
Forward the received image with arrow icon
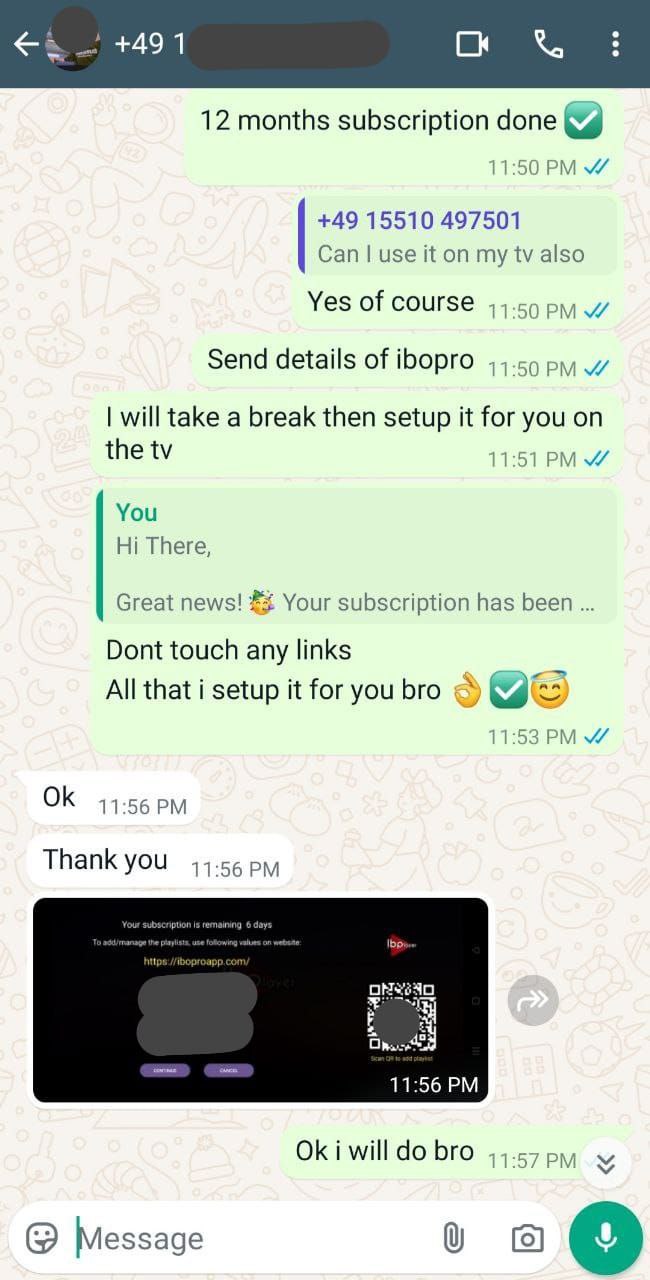533,1000
